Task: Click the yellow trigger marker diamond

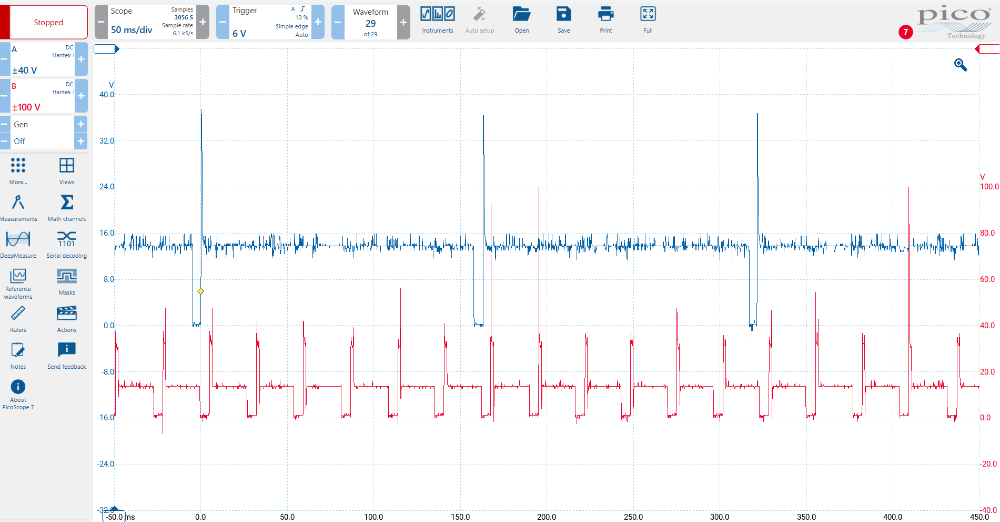Action: coord(201,291)
